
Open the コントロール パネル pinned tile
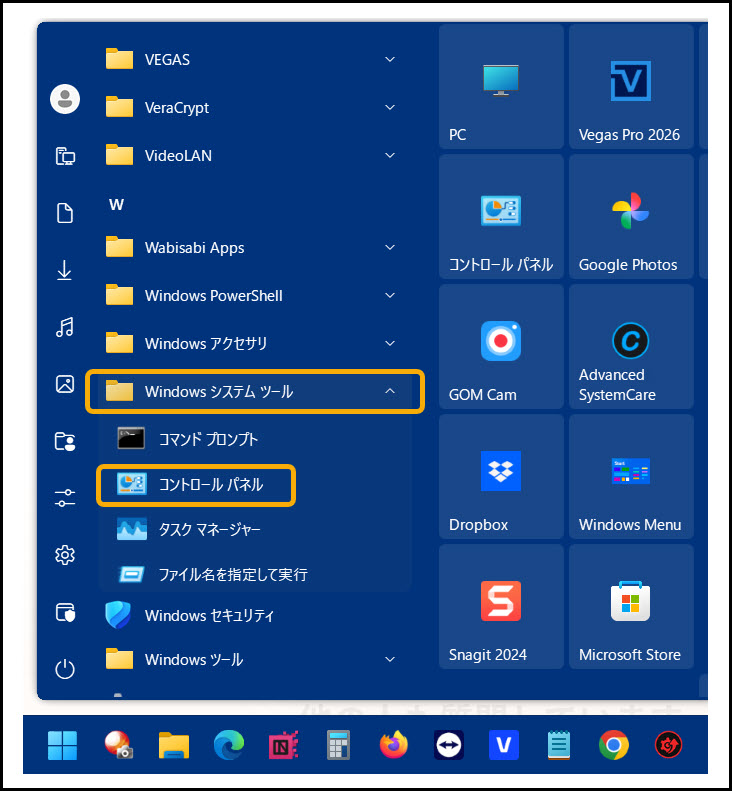click(x=501, y=216)
